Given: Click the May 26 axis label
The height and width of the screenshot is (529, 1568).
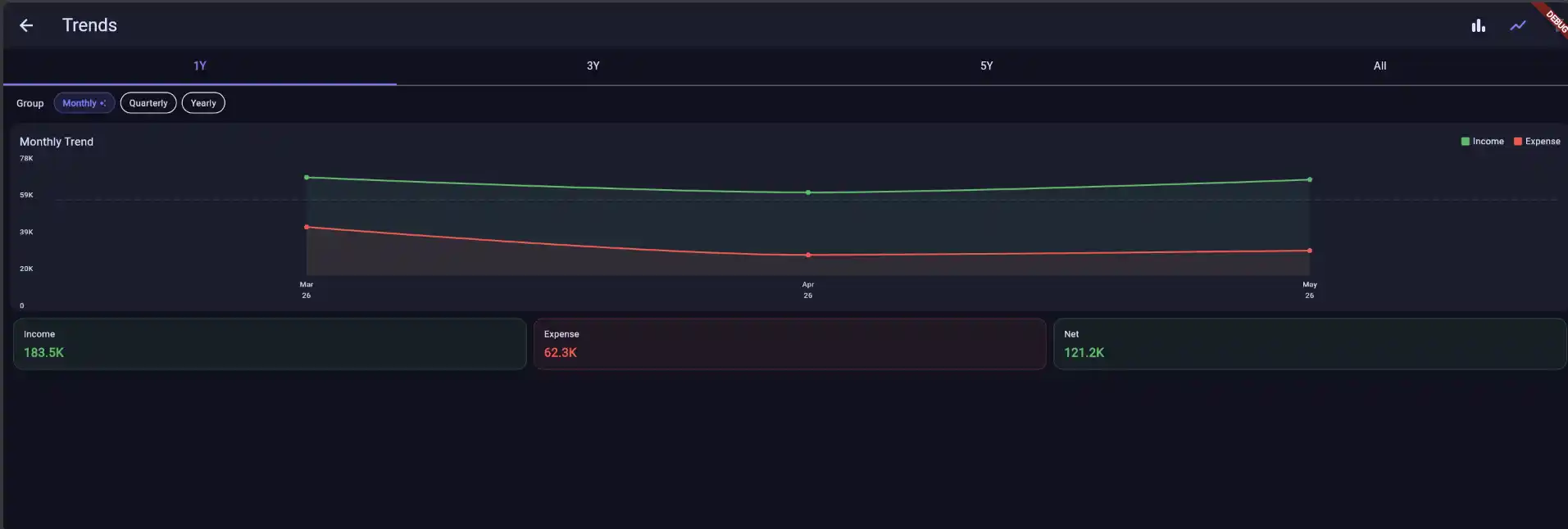Looking at the screenshot, I should (1310, 290).
